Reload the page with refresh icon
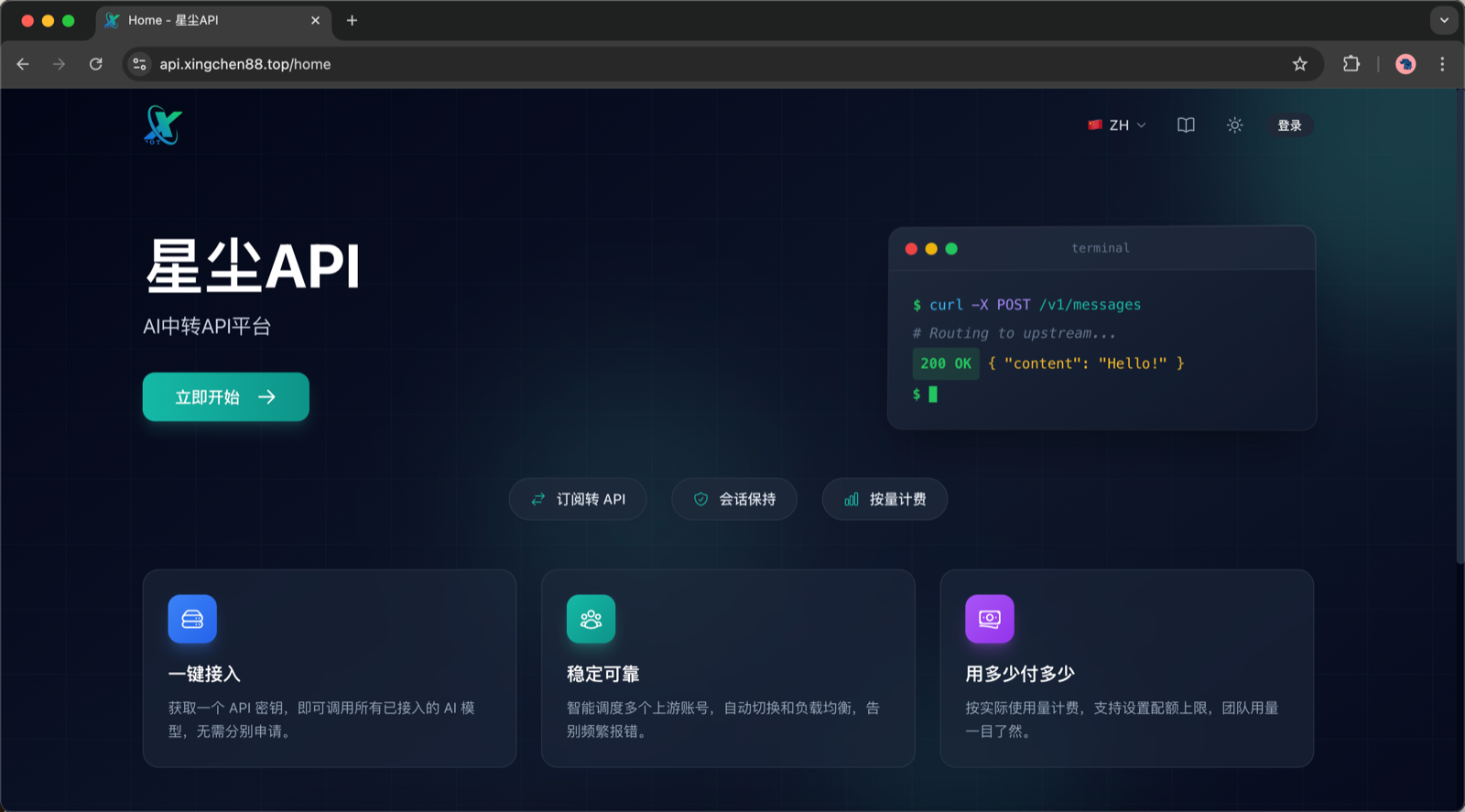This screenshot has width=1465, height=812. (x=96, y=64)
